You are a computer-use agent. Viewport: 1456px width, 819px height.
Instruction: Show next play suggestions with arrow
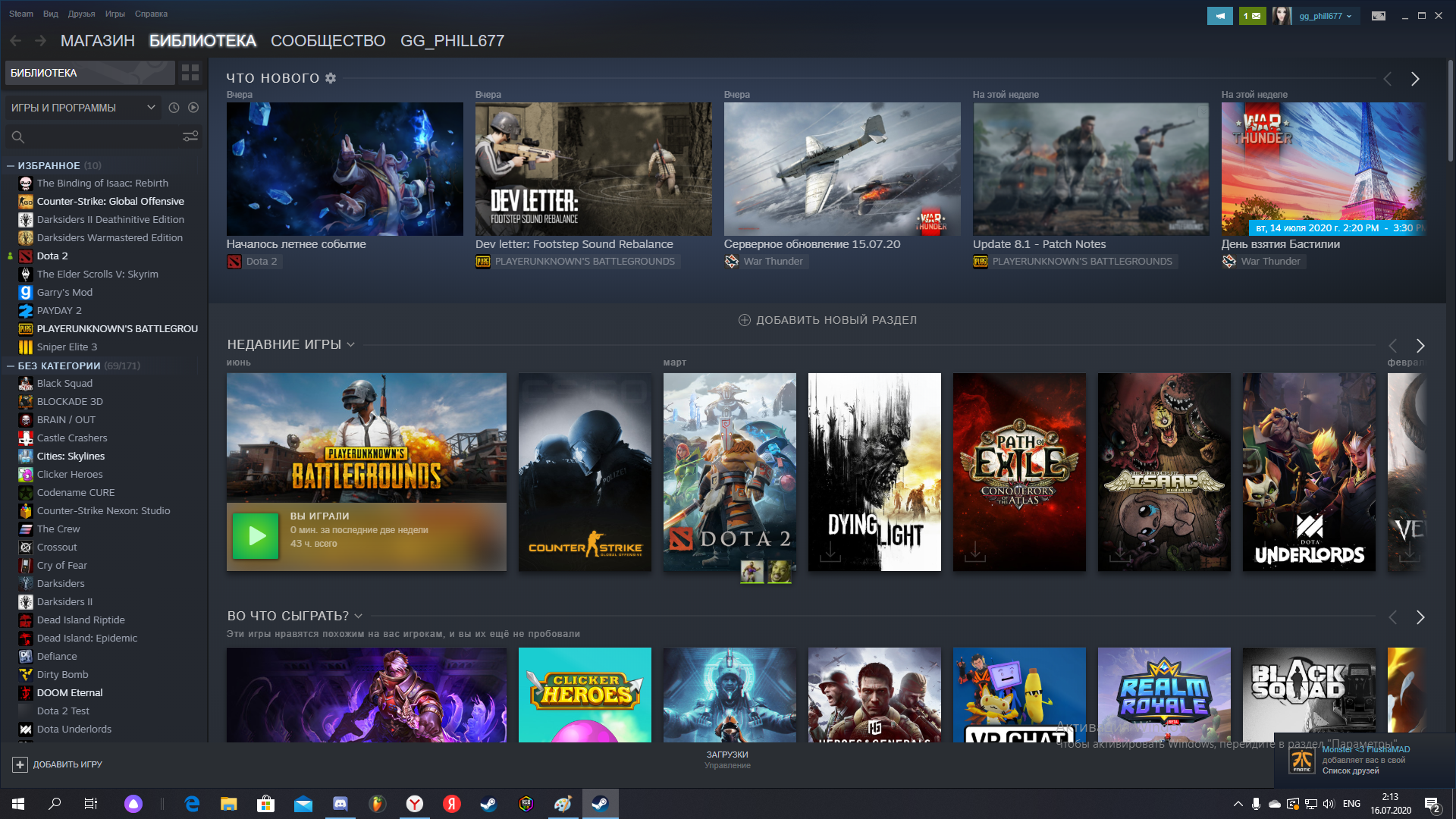point(1420,617)
